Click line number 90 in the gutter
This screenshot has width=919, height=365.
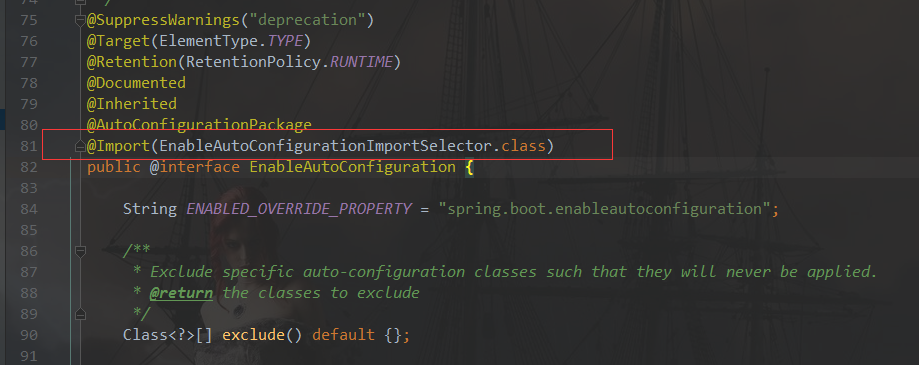29,335
